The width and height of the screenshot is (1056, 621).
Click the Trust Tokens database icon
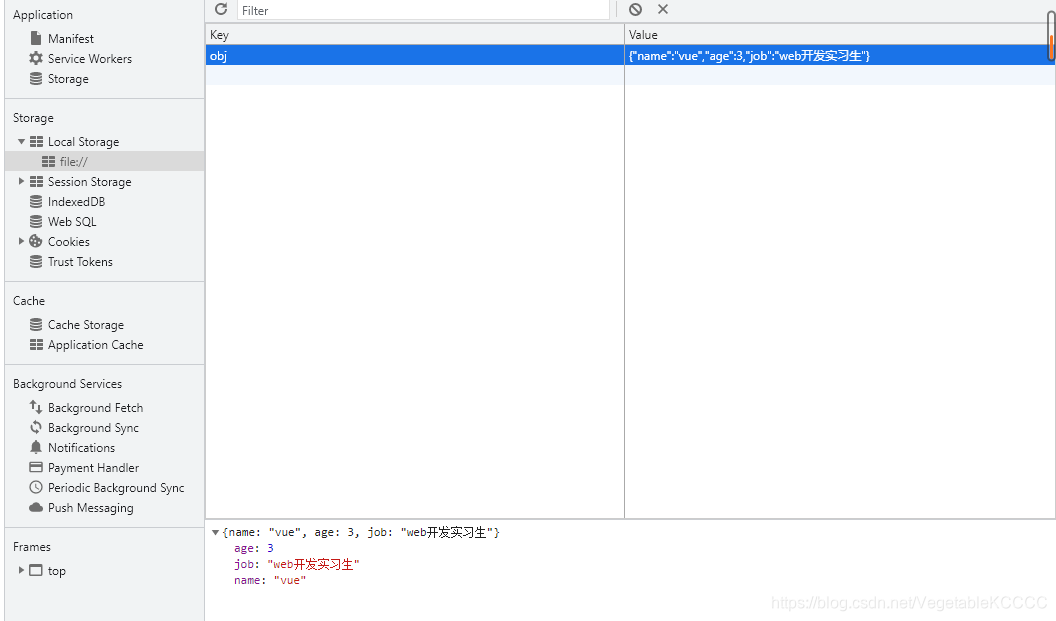[36, 261]
